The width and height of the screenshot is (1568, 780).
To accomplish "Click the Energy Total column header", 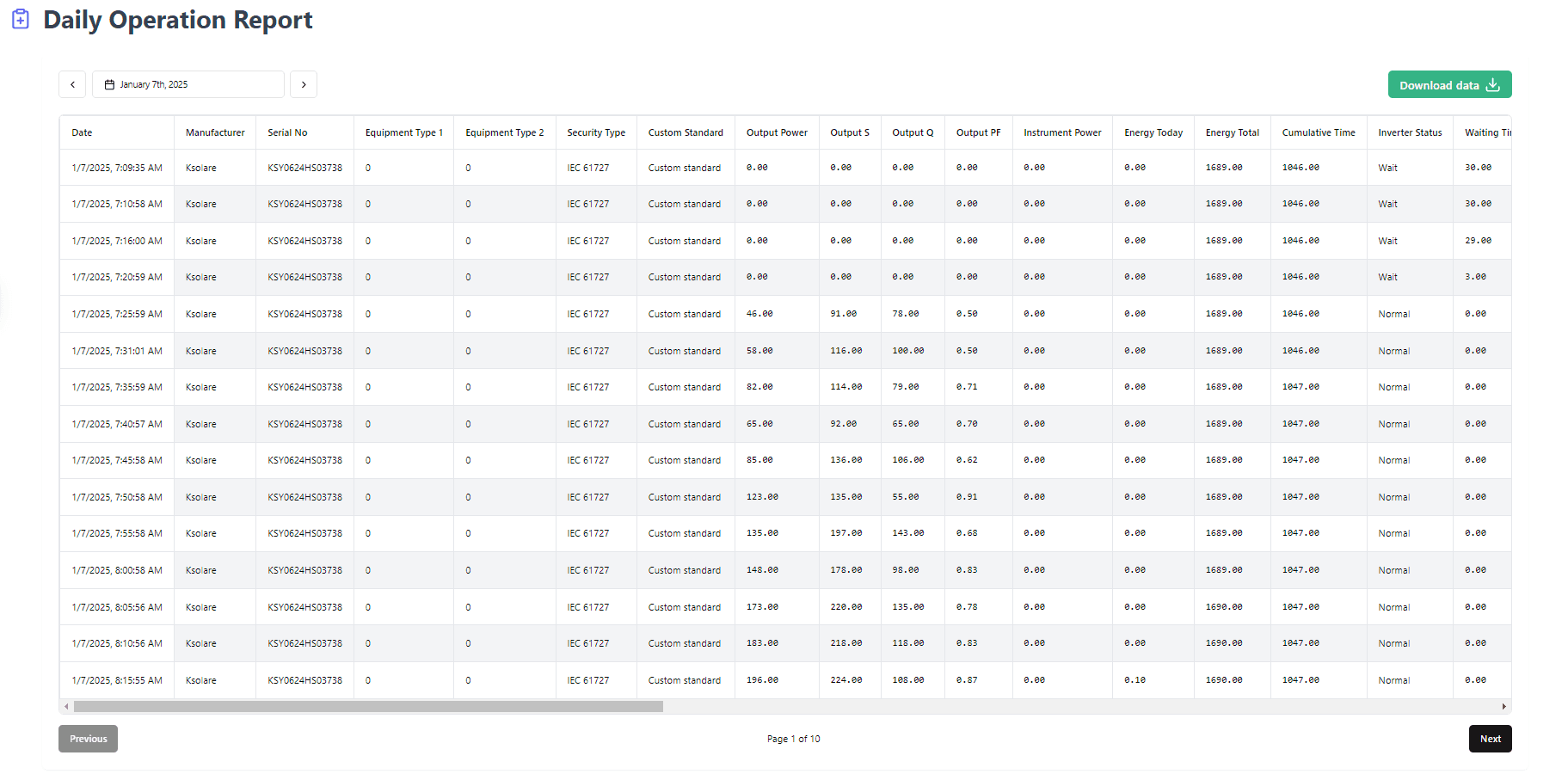I will 1233,132.
